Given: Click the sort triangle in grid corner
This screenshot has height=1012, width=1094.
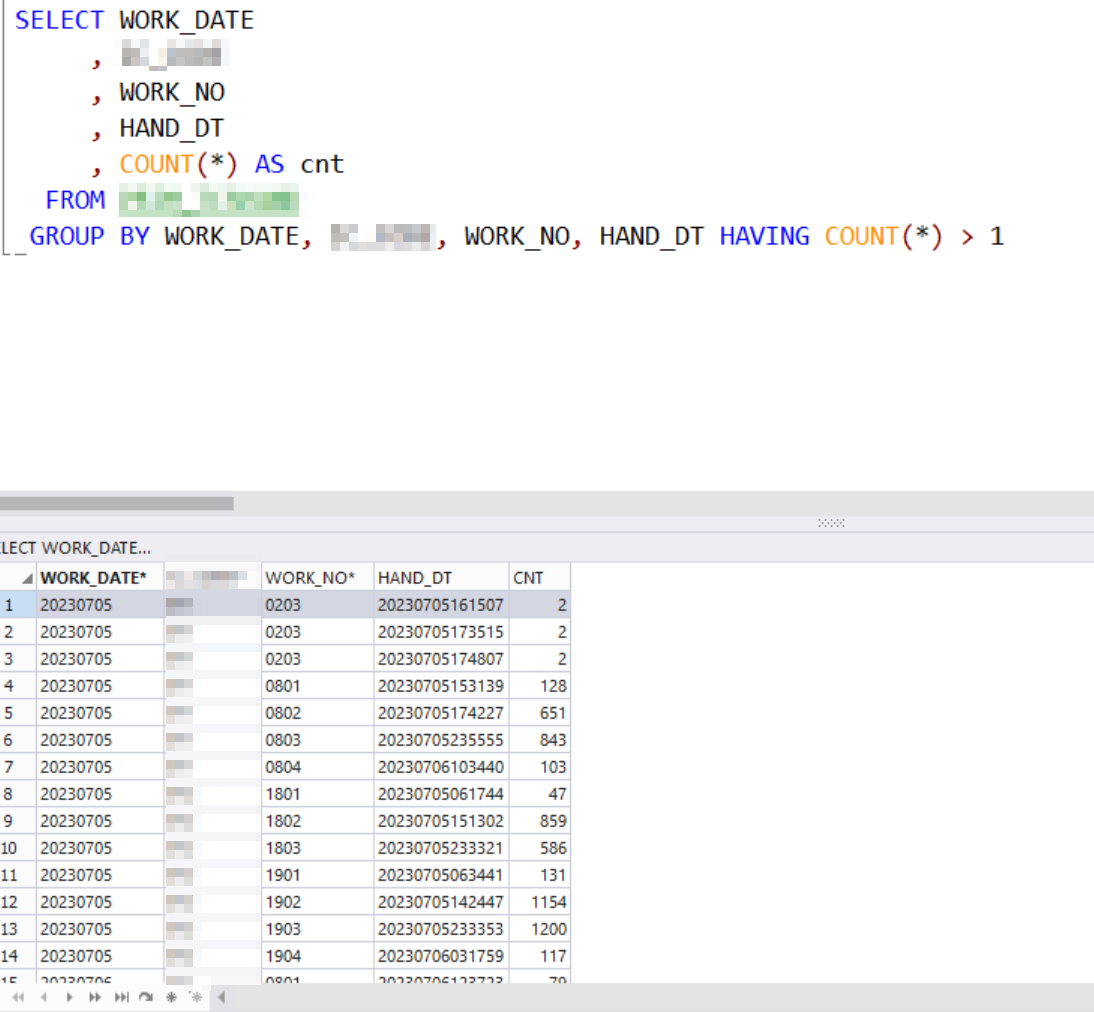Looking at the screenshot, I should [x=27, y=579].
